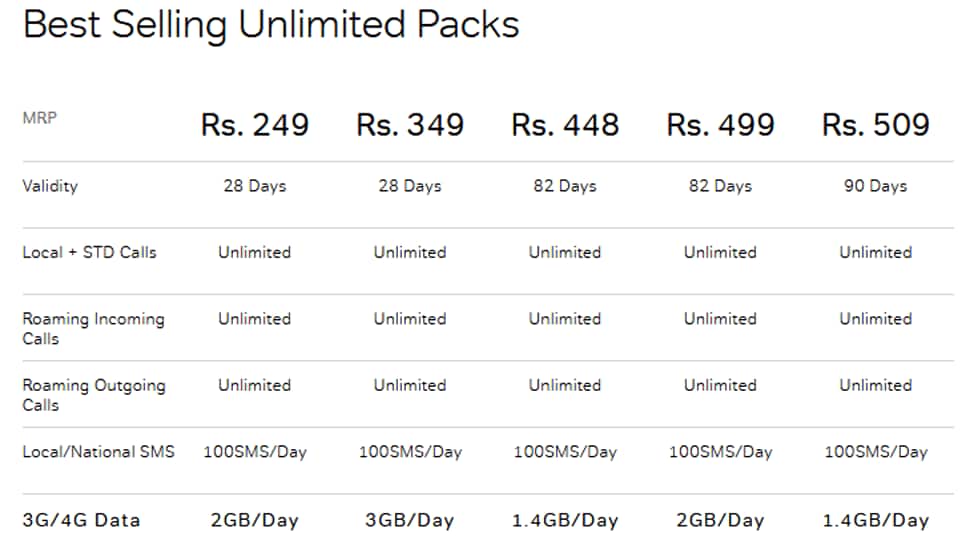Click the Roaming Outgoing Calls label

point(94,395)
